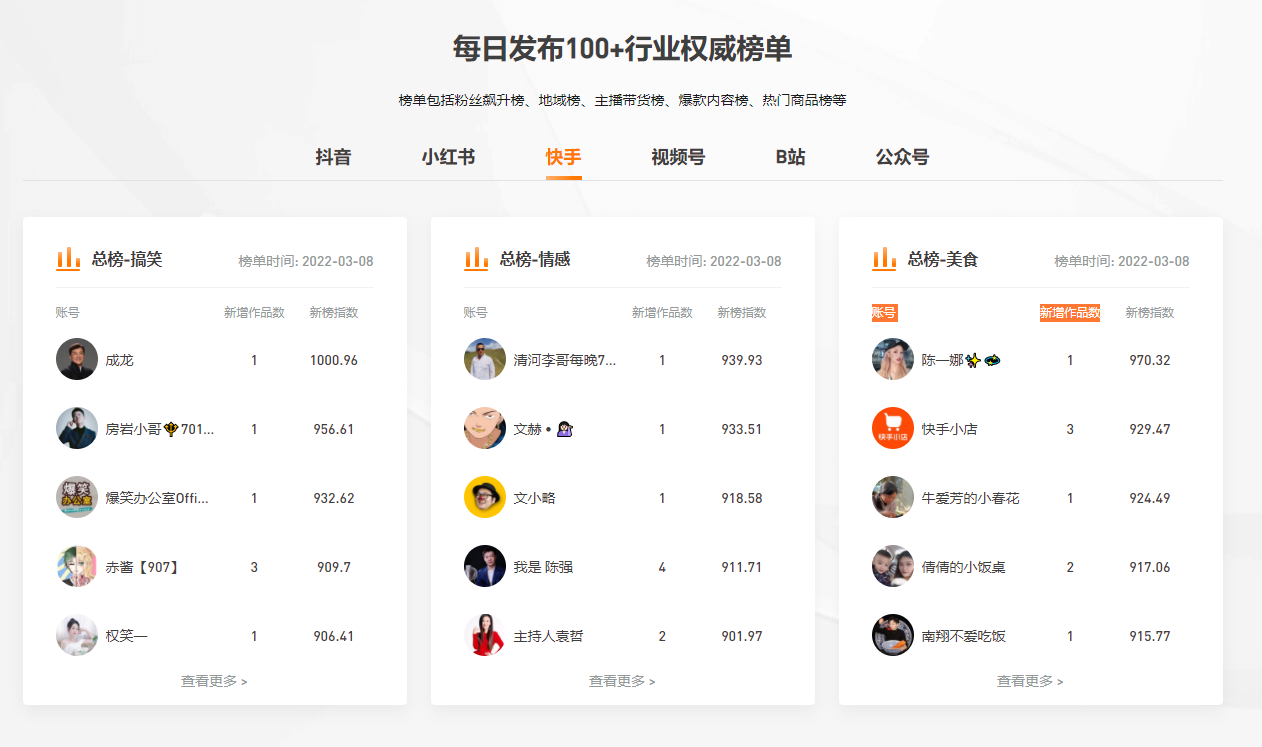Click account name 陈一娜

tap(962, 360)
